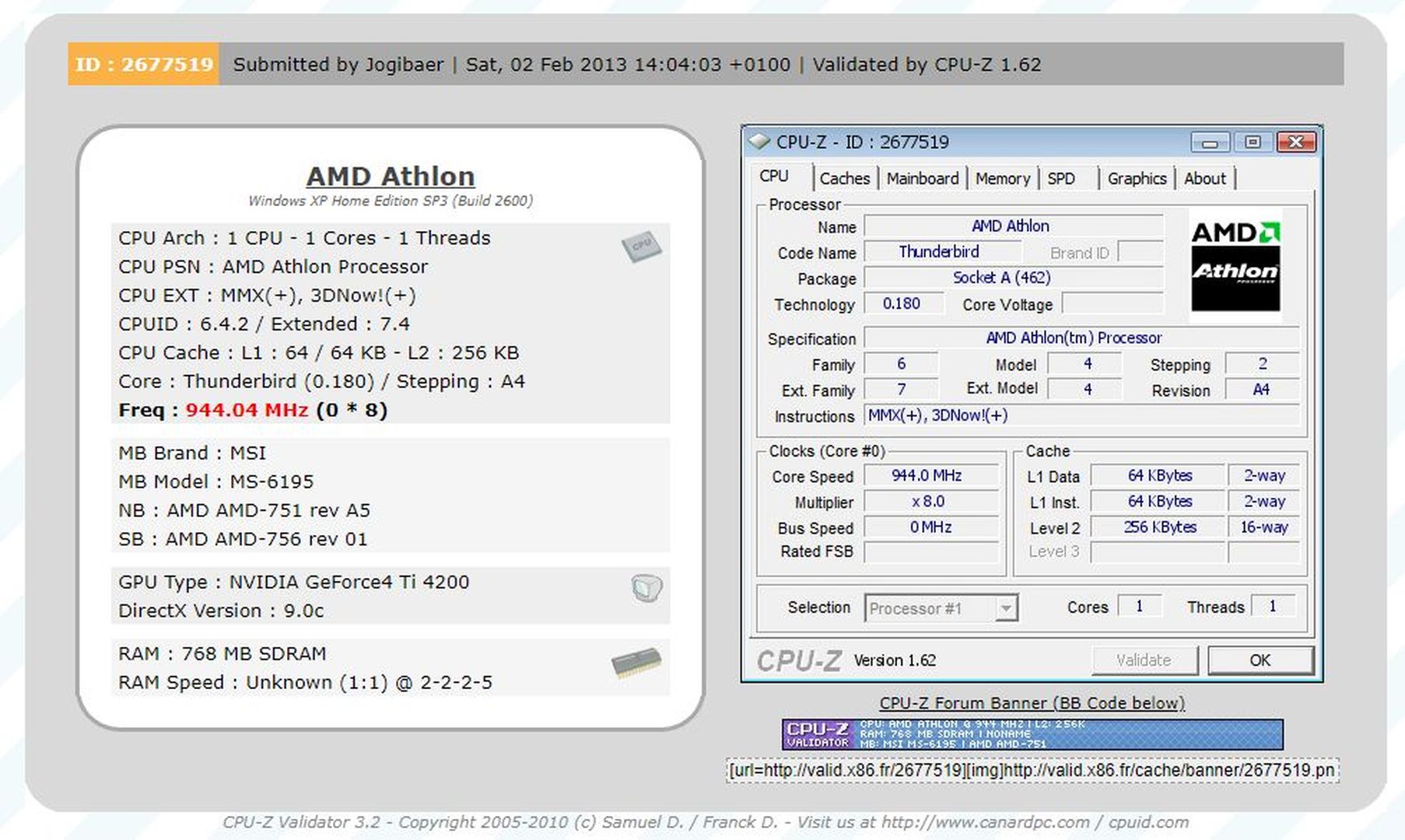
Task: Click the Submitted by Jogibaer header text
Action: click(x=338, y=64)
